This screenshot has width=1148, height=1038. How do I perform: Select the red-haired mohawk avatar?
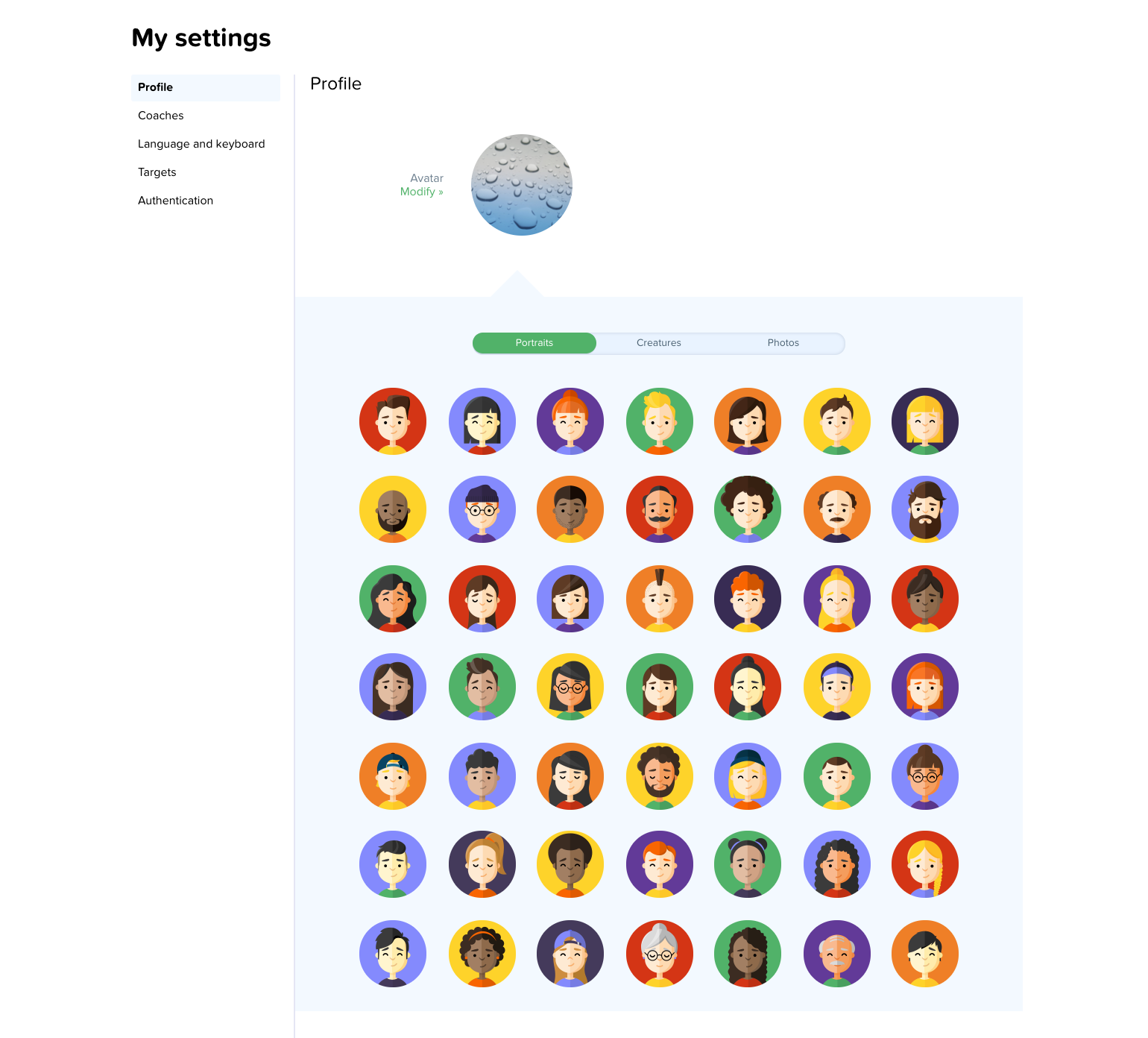pos(660,599)
